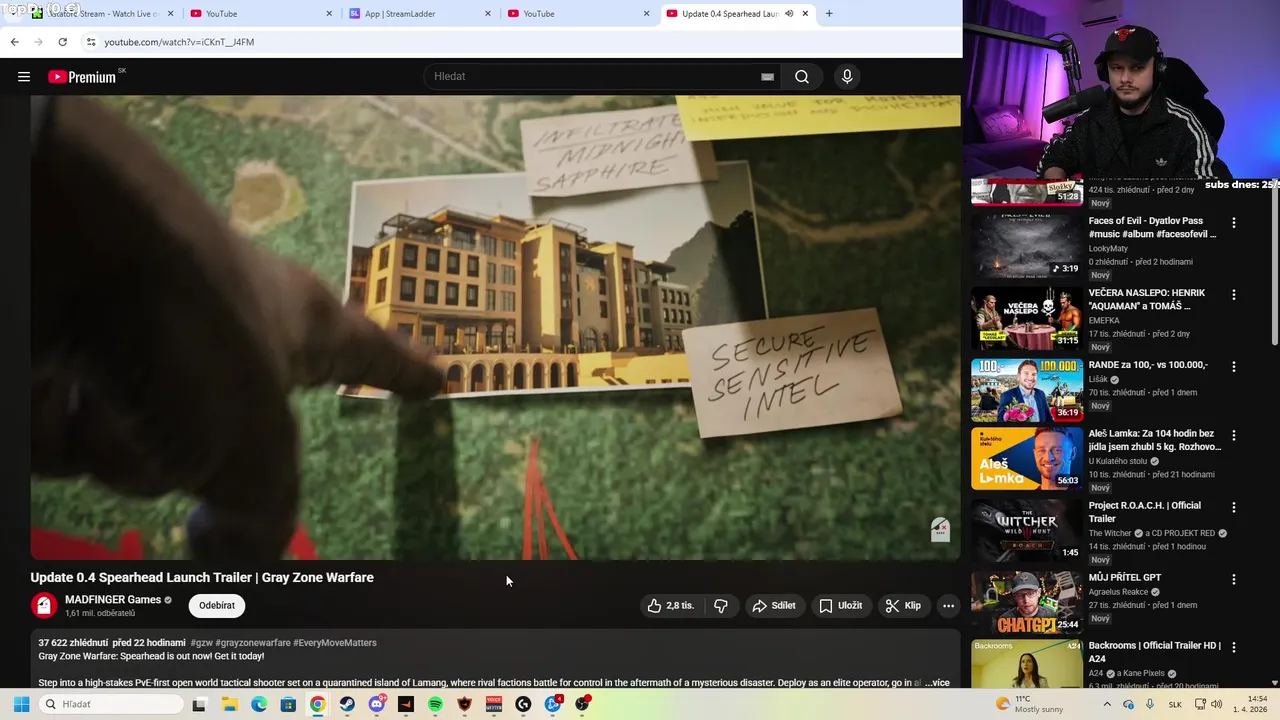Create a clip with Klip button
1280x720 pixels.
tap(903, 605)
